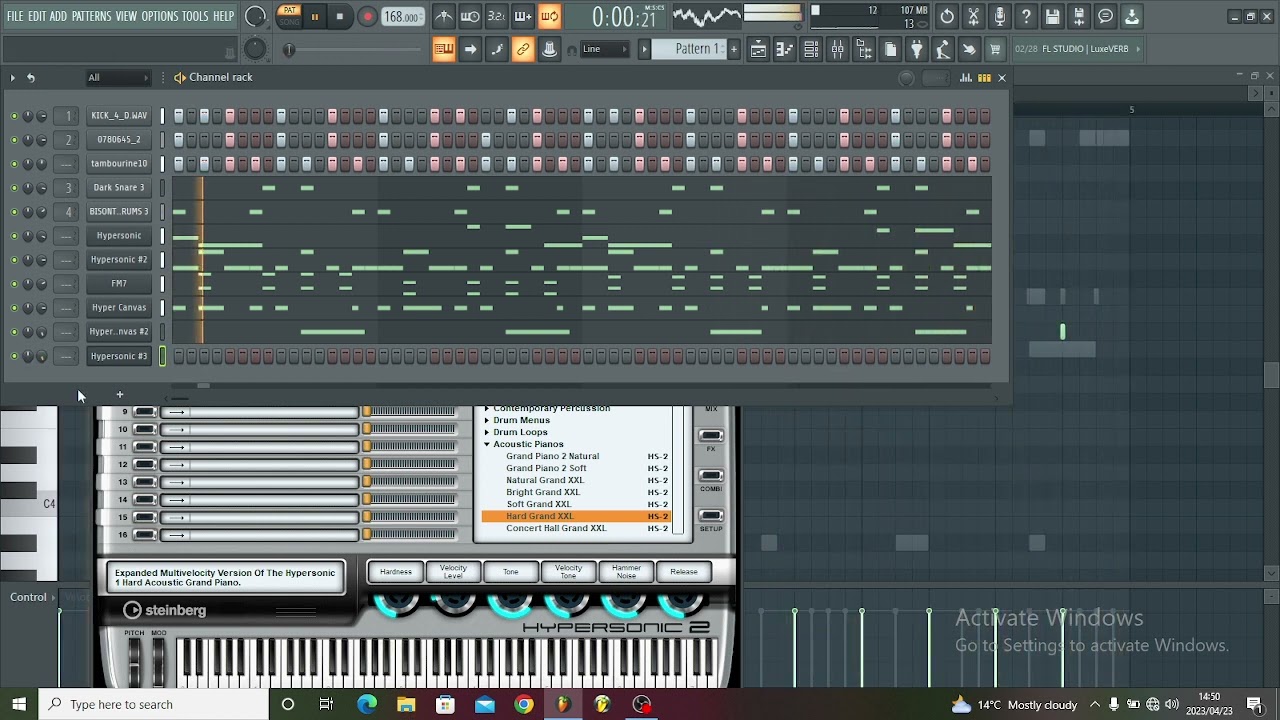The image size is (1280, 720).
Task: Click the BISONT_RUMS 3 channel button
Action: [119, 212]
